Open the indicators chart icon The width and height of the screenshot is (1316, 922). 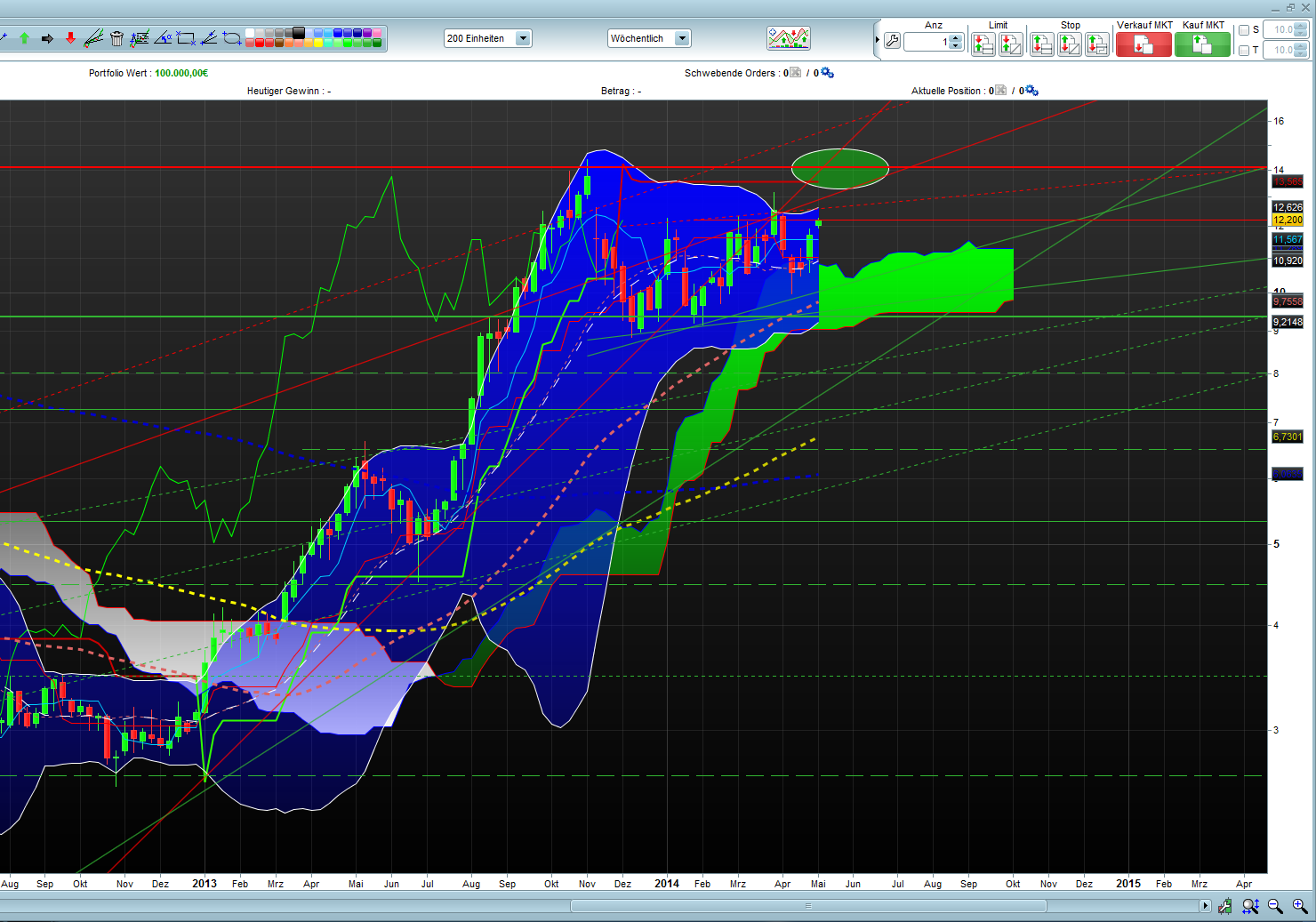pyautogui.click(x=789, y=38)
